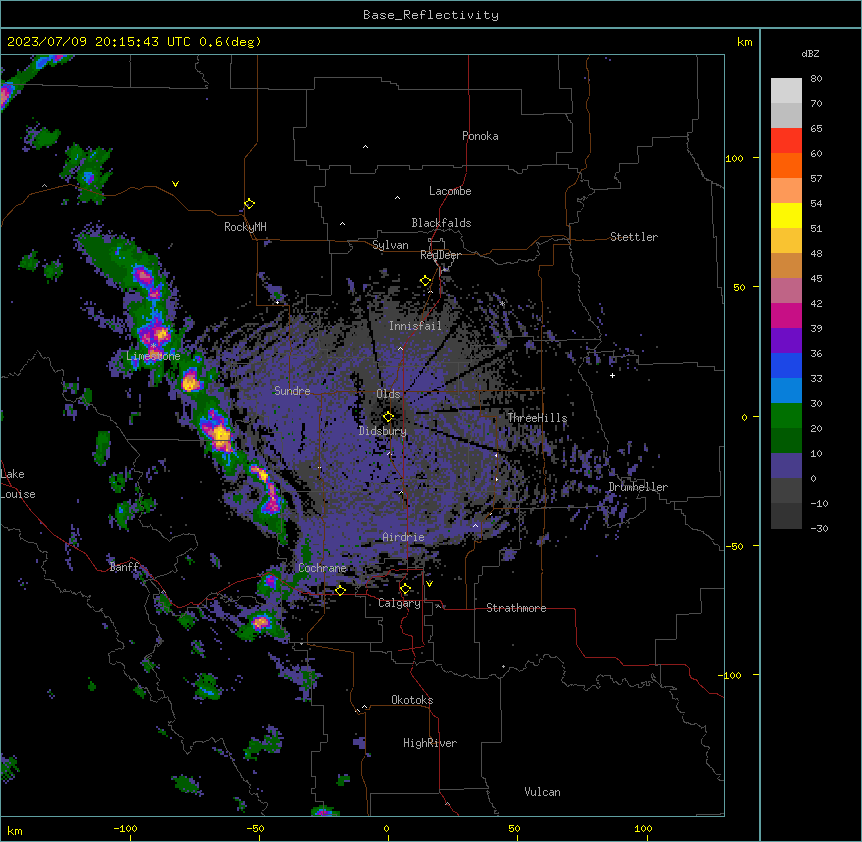
Task: Click the yellow diamond marker below Cochrane
Action: pos(340,590)
